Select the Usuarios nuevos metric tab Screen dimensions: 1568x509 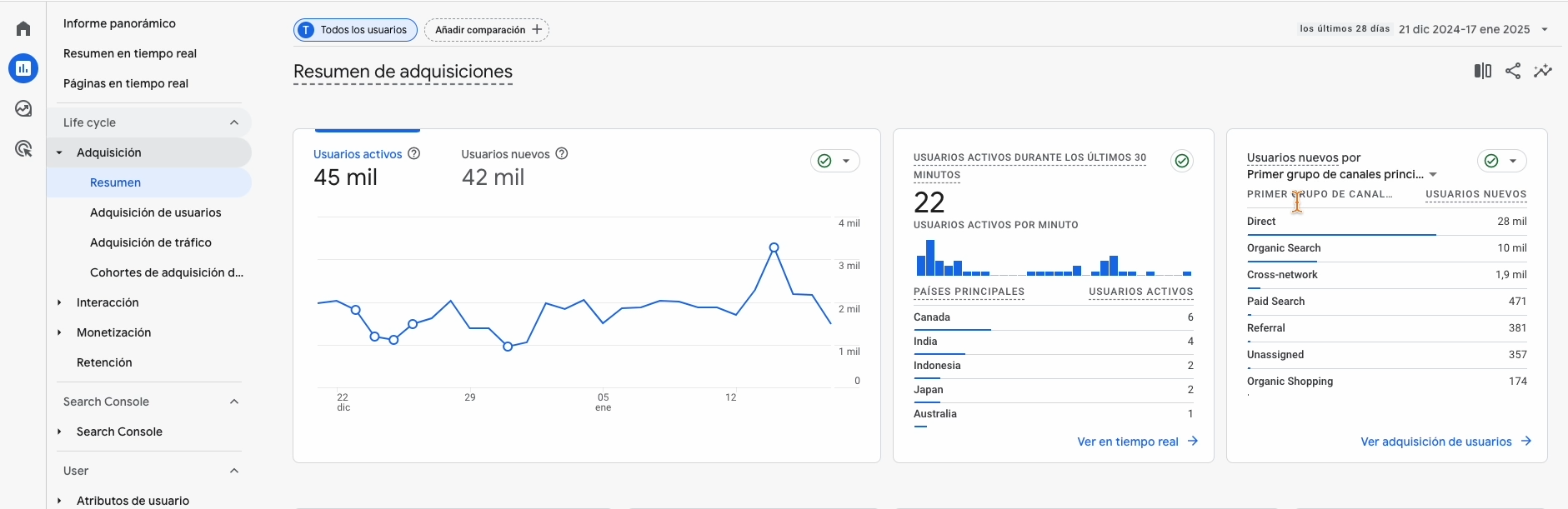(505, 155)
